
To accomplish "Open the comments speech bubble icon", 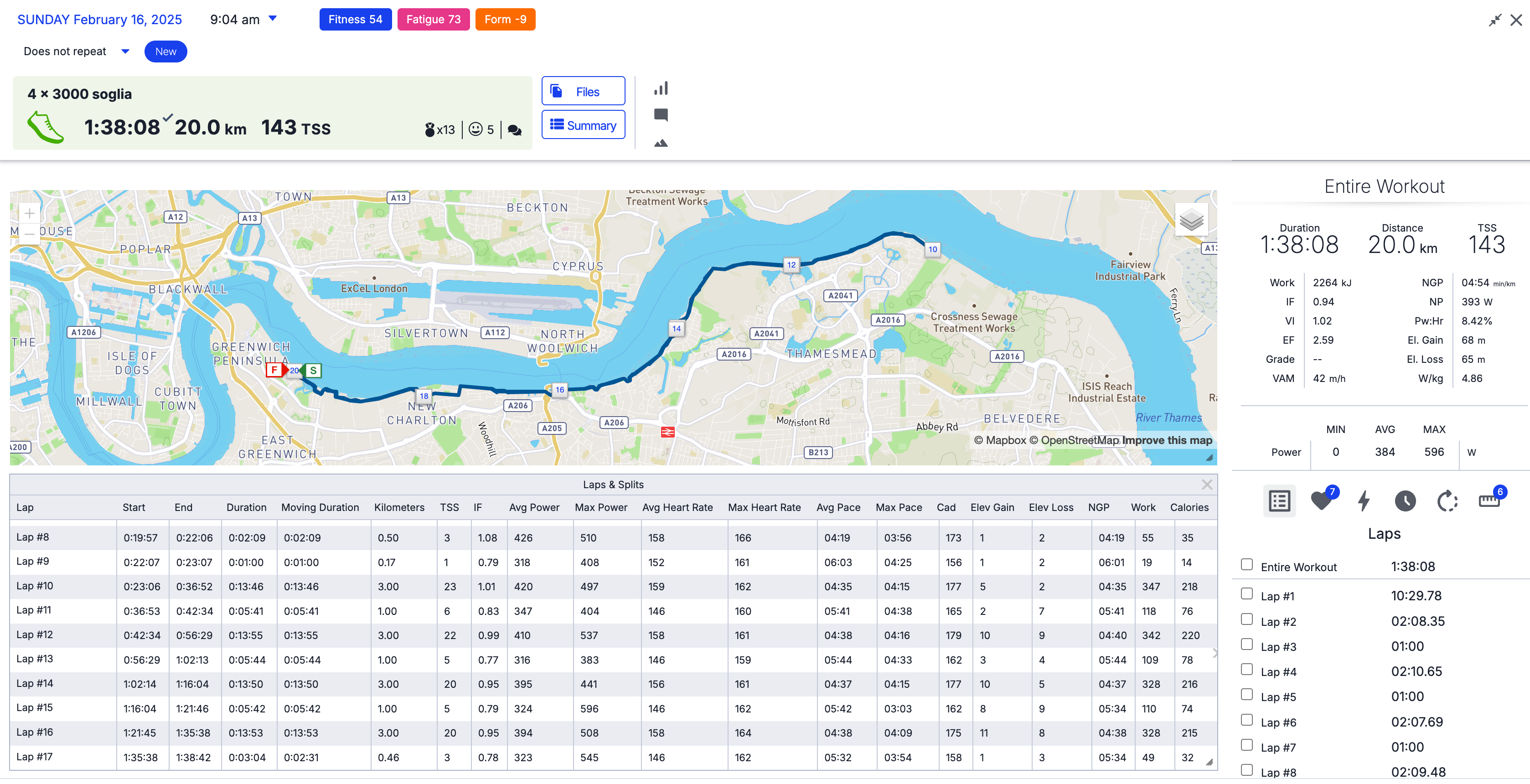I will click(x=661, y=114).
